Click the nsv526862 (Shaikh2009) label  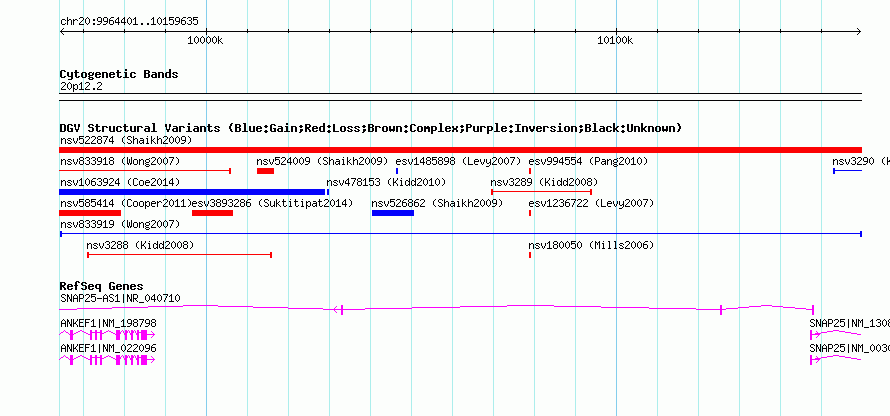coord(437,203)
